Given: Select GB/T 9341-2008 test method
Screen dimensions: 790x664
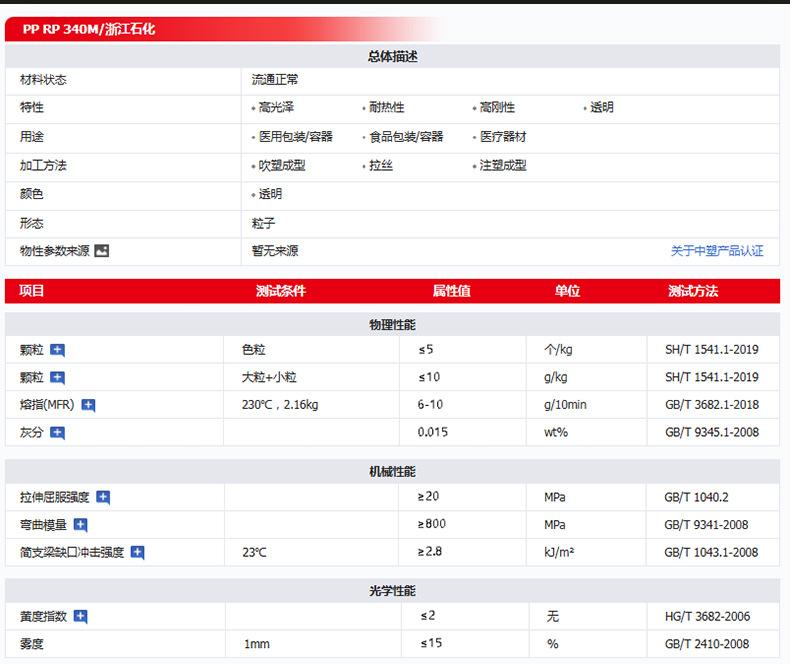Looking at the screenshot, I should 706,525.
